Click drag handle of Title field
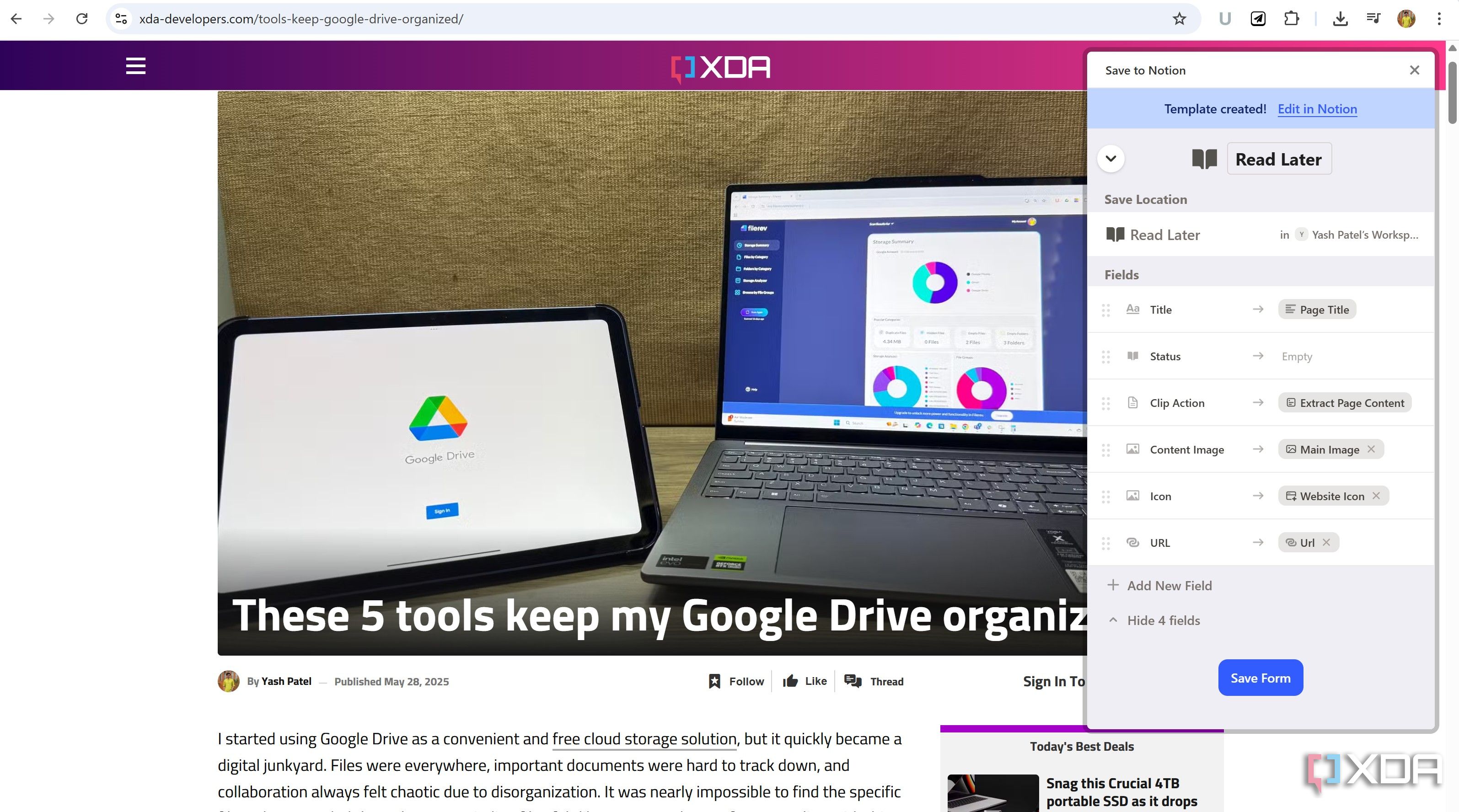 [1105, 310]
